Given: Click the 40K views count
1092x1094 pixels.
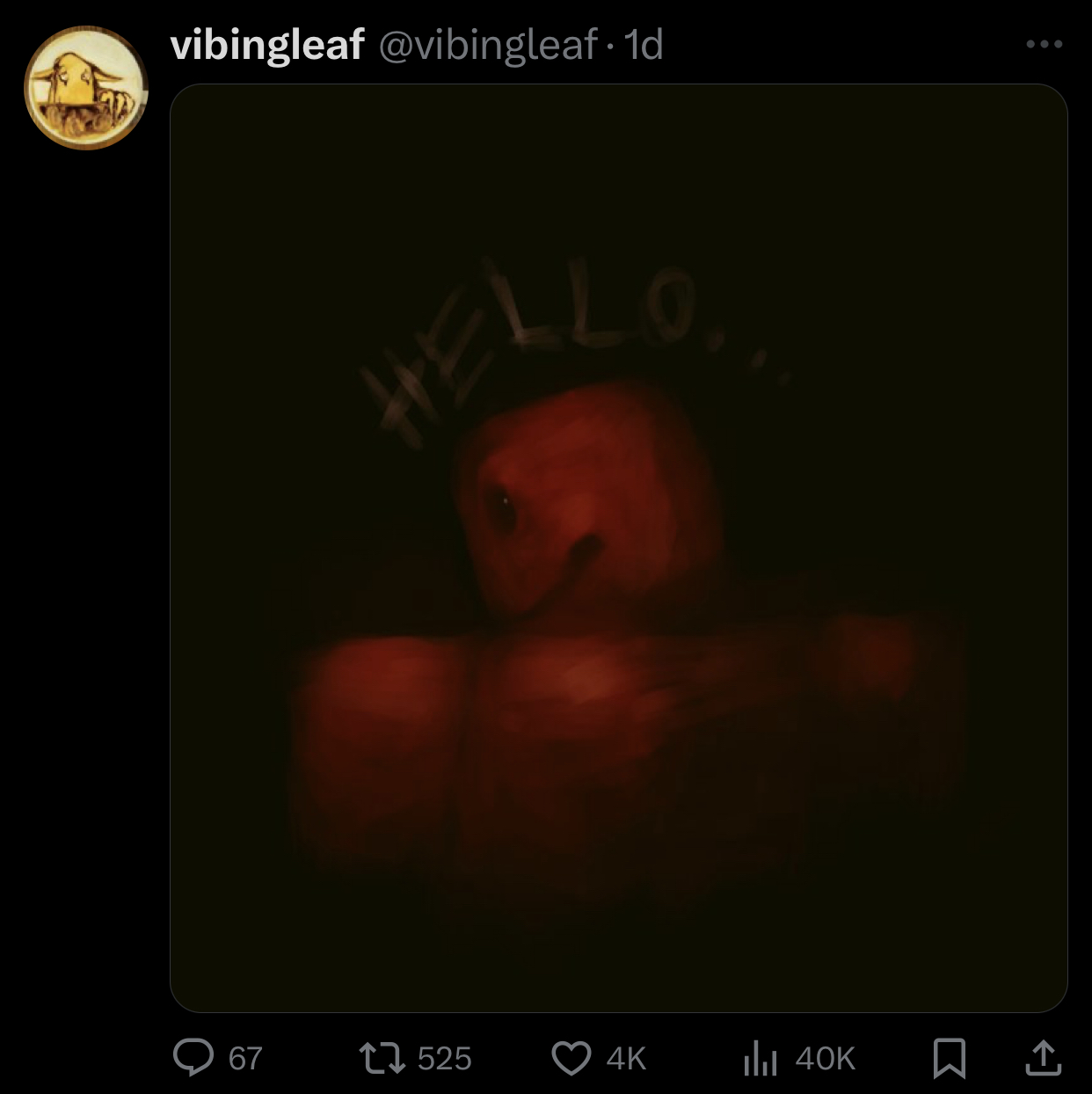Looking at the screenshot, I should (x=825, y=1058).
